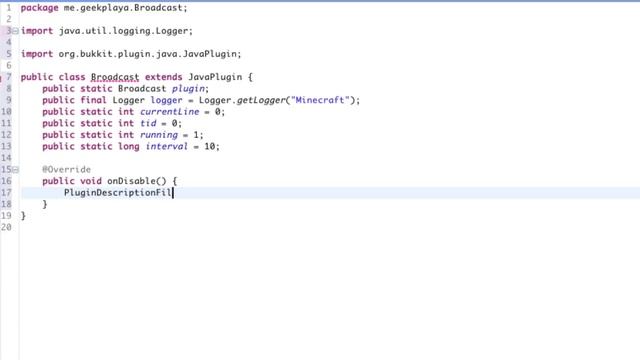Click the 'running' variable on line 12
Image resolution: width=640 pixels, height=360 pixels.
coord(159,135)
